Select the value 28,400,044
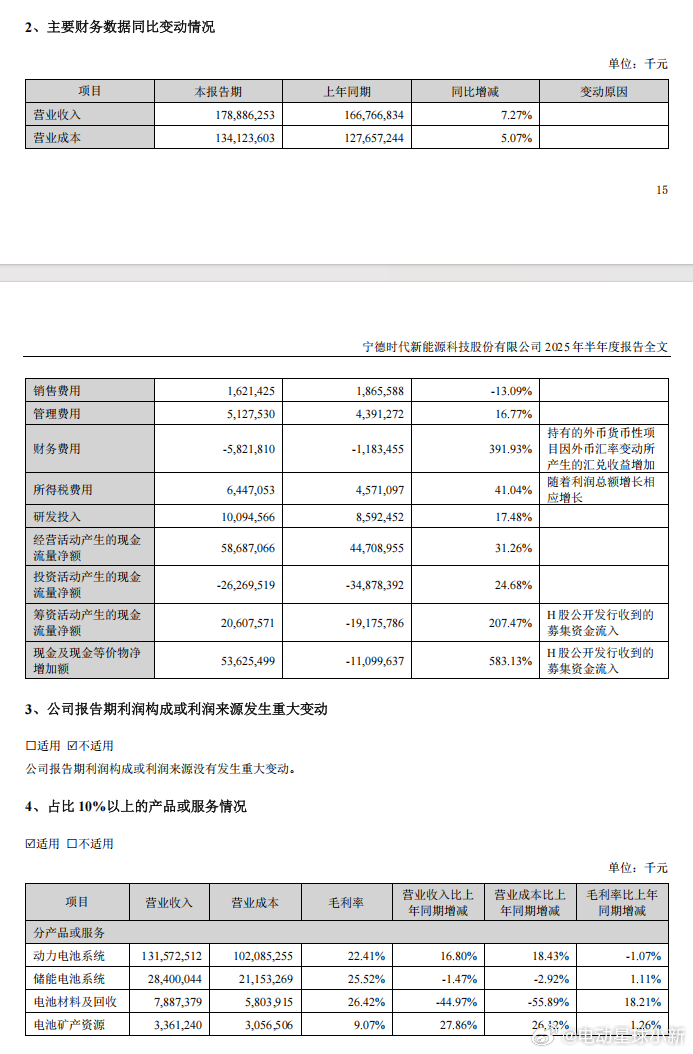This screenshot has width=693, height=1054. 175,979
